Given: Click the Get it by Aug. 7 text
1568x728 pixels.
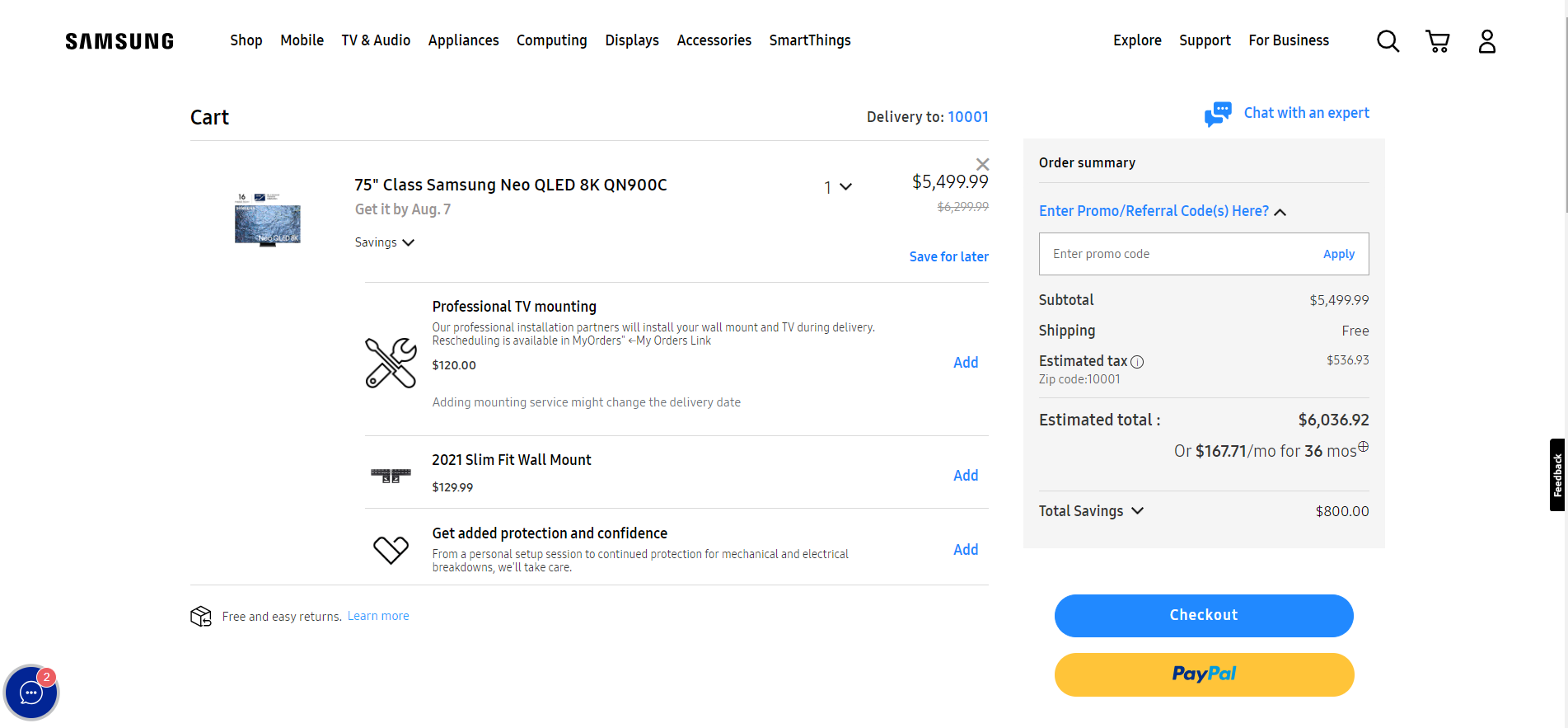Looking at the screenshot, I should click(x=403, y=209).
